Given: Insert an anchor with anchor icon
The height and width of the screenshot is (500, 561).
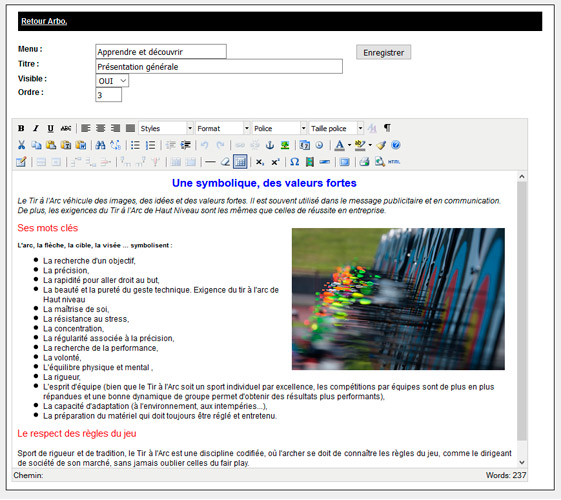Looking at the screenshot, I should click(x=270, y=145).
